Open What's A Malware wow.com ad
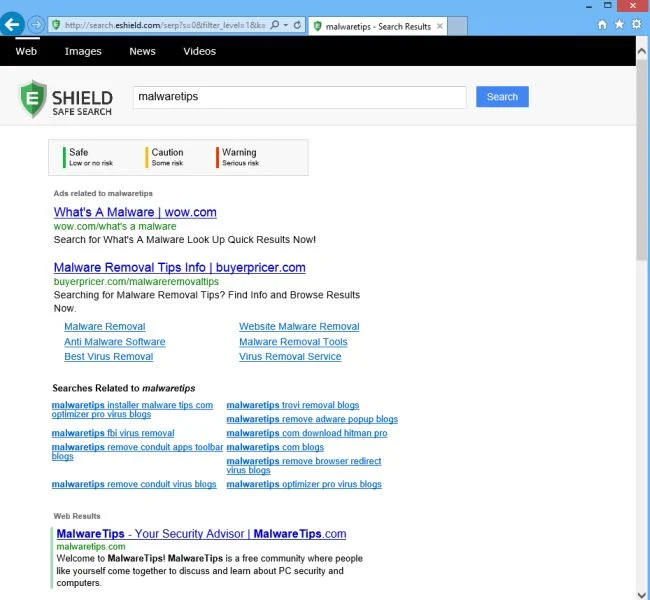The image size is (650, 600). [x=135, y=212]
